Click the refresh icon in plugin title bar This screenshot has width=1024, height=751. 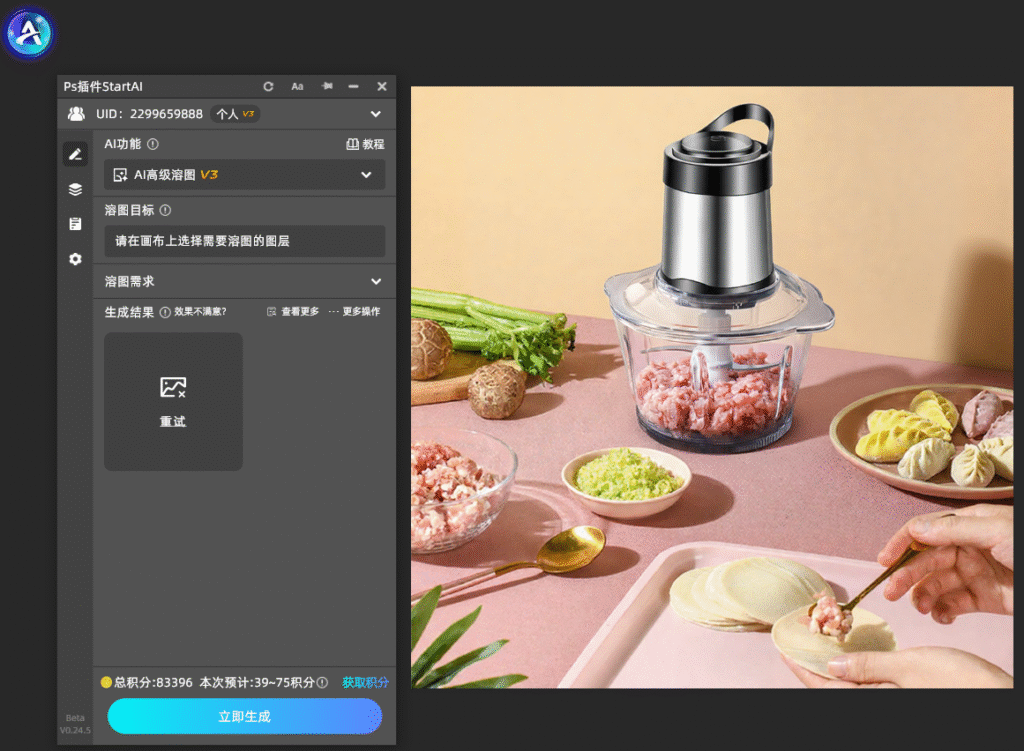(268, 86)
